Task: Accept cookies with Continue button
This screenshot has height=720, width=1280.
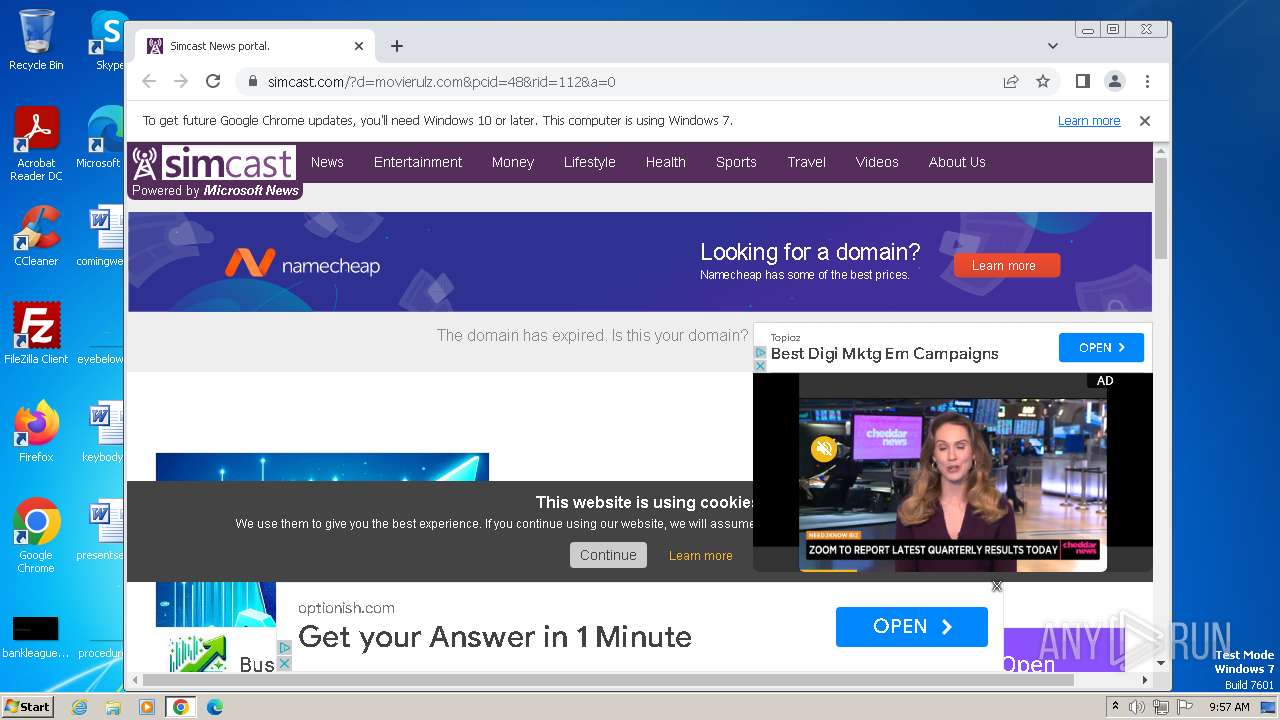Action: tap(608, 555)
